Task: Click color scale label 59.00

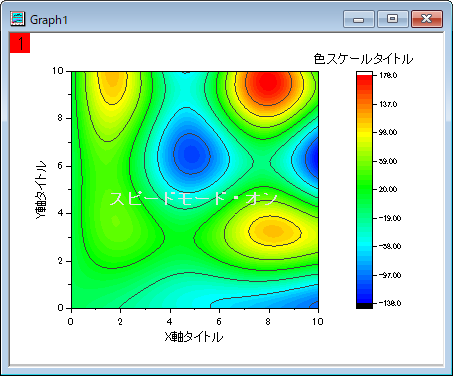Action: click(388, 161)
